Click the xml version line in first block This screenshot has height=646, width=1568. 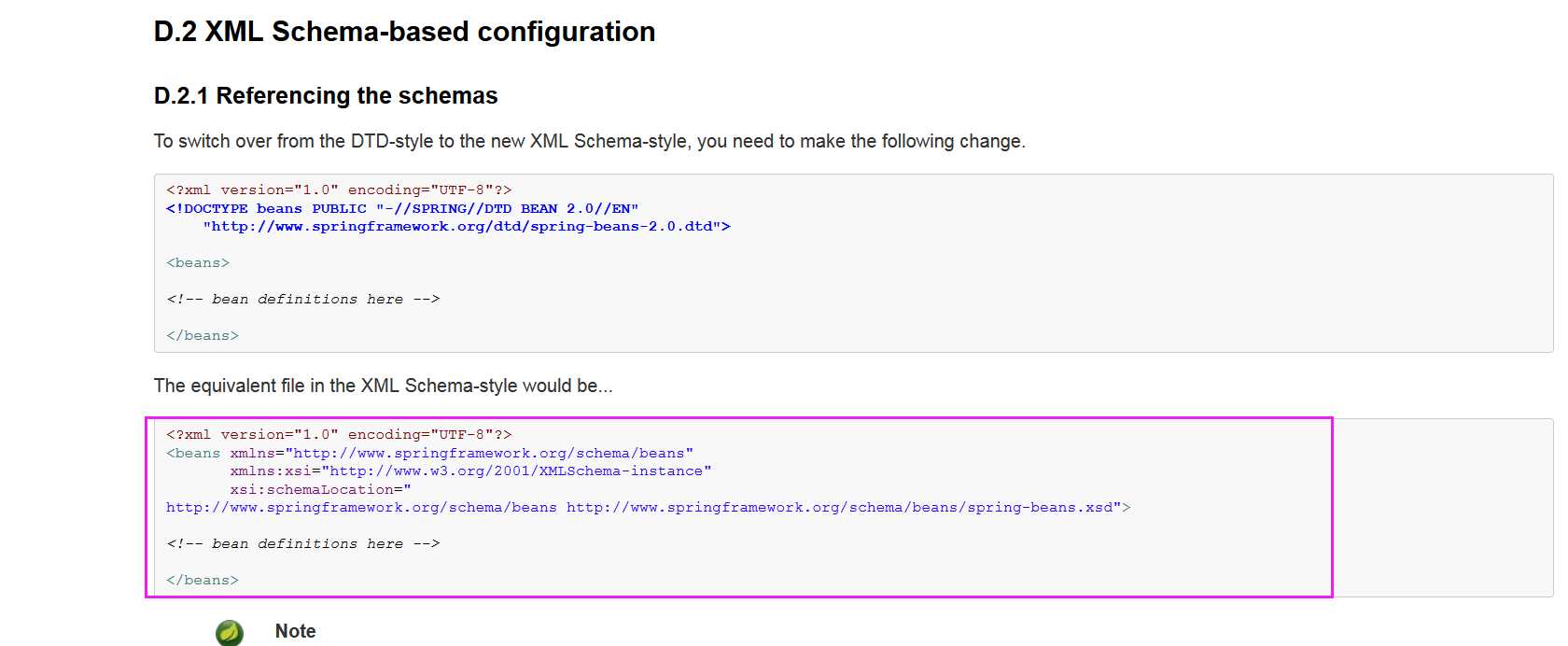(x=339, y=190)
